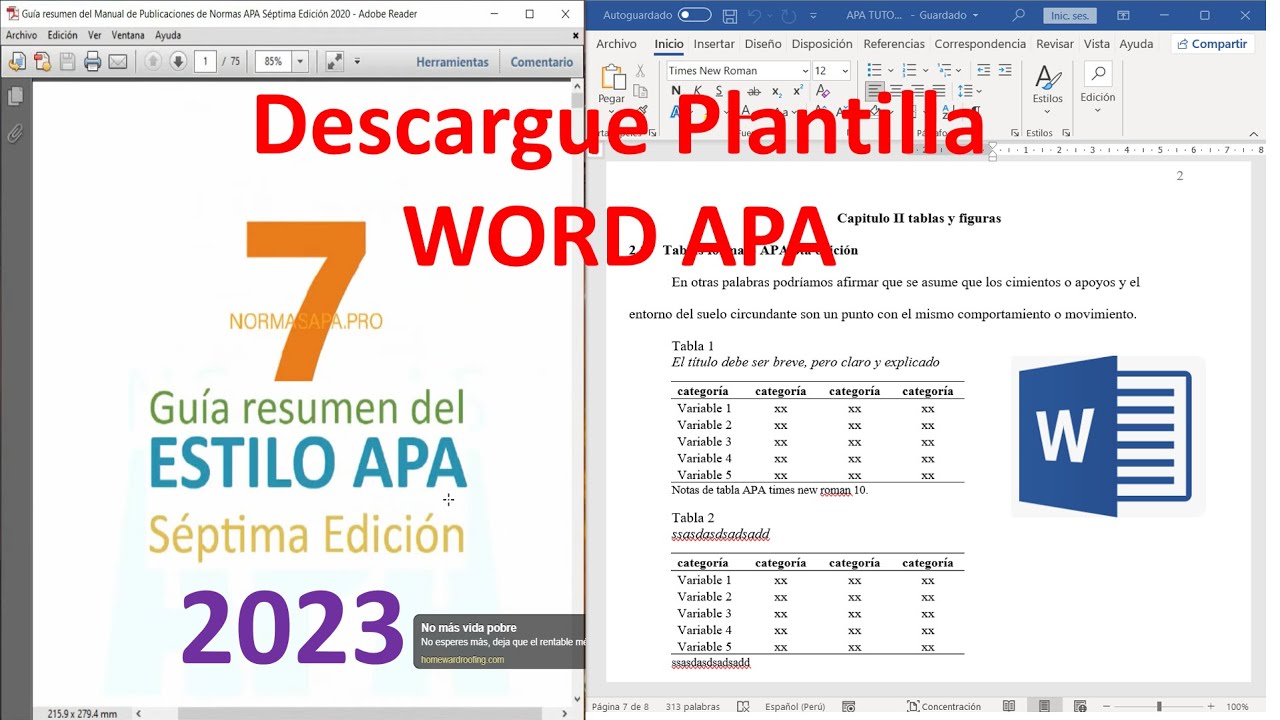Open Edición menu in Adobe Reader
The height and width of the screenshot is (720, 1280).
click(x=62, y=35)
